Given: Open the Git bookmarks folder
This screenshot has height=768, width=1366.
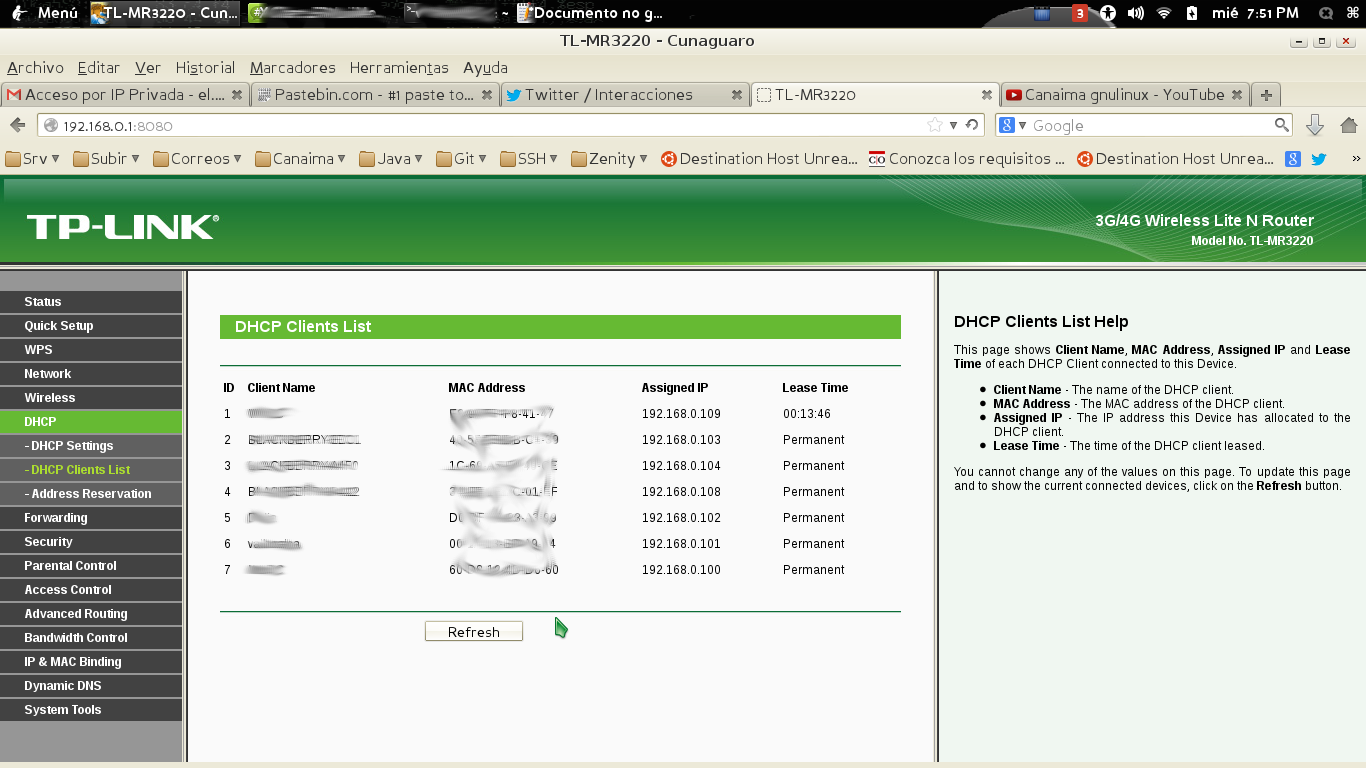Looking at the screenshot, I should point(463,159).
